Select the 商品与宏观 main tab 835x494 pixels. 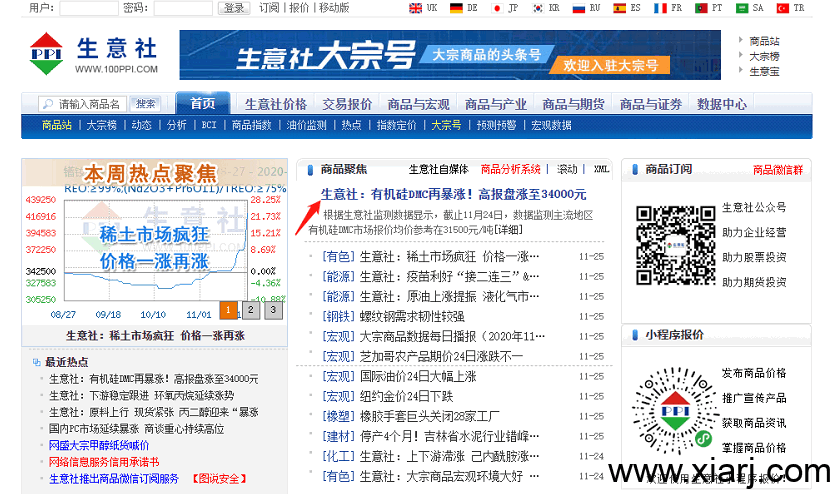point(418,104)
